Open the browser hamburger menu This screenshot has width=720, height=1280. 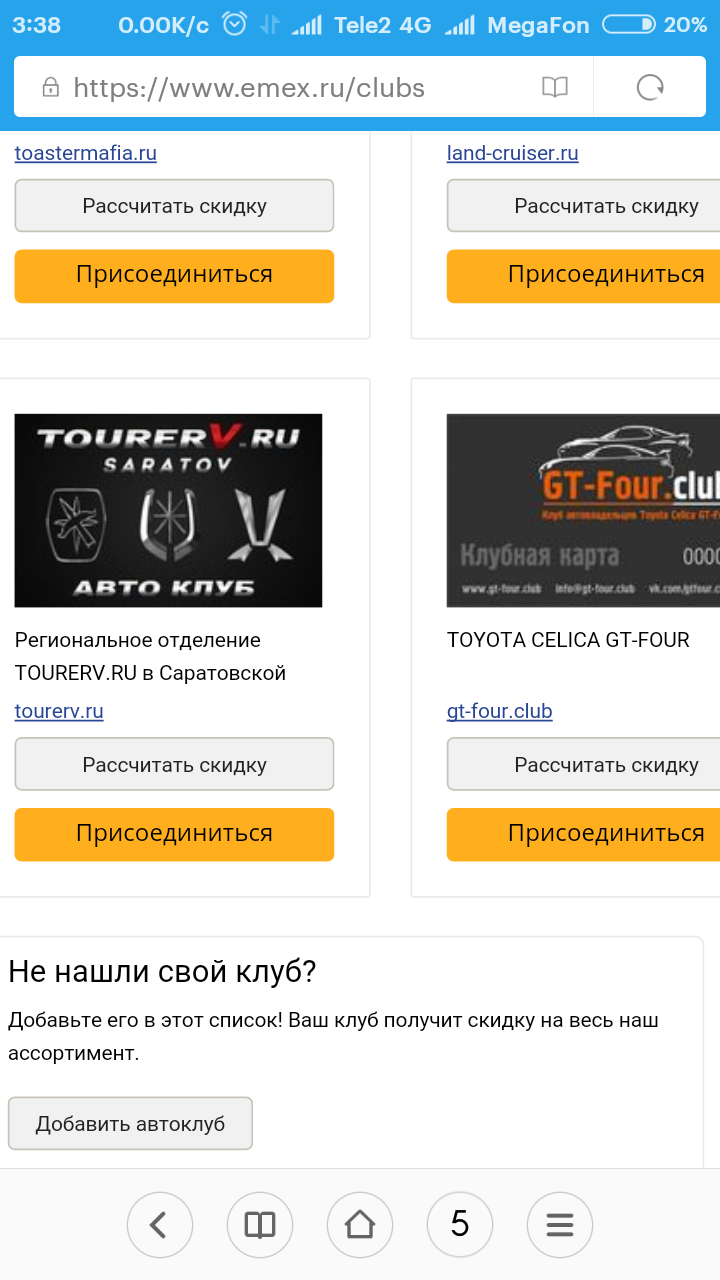pyautogui.click(x=560, y=1224)
